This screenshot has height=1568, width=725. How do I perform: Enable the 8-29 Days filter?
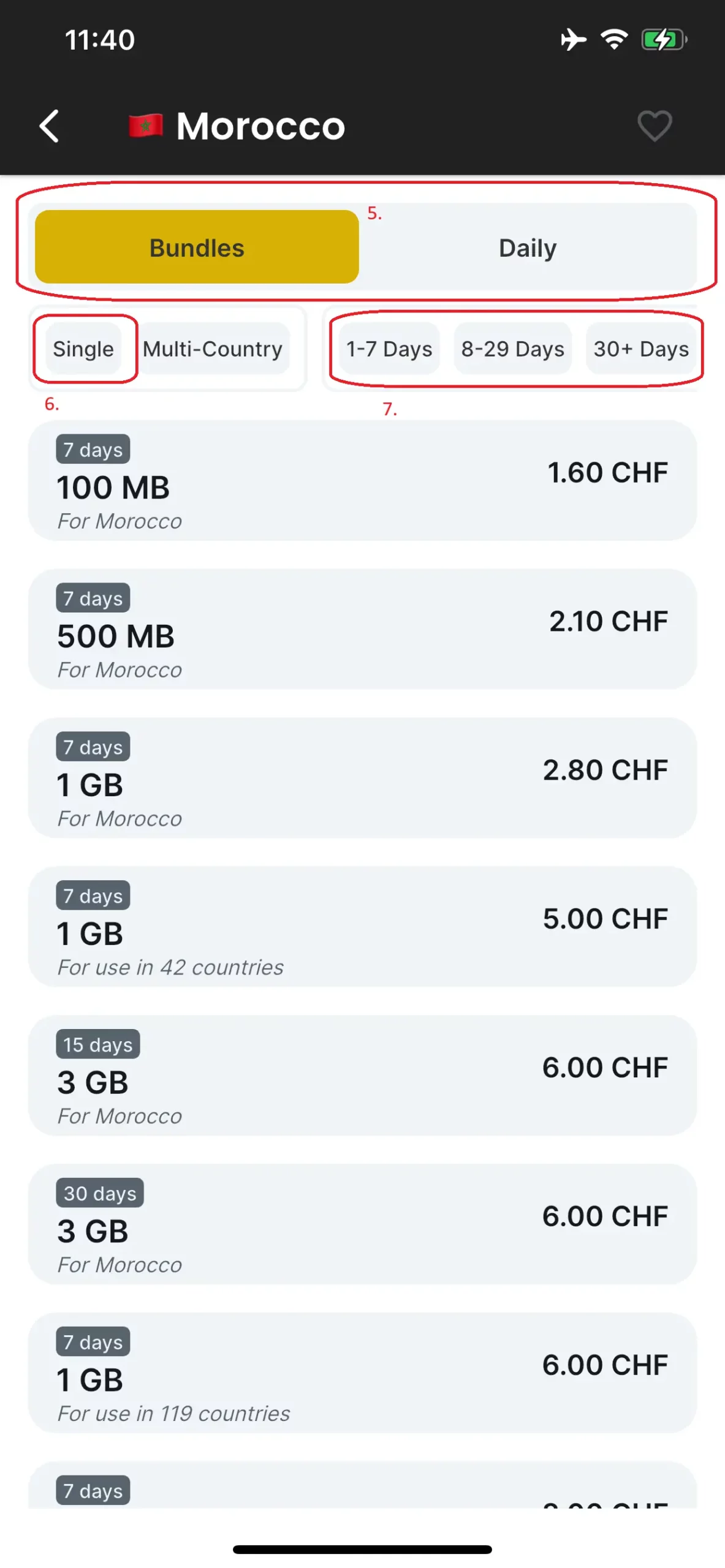click(x=512, y=349)
